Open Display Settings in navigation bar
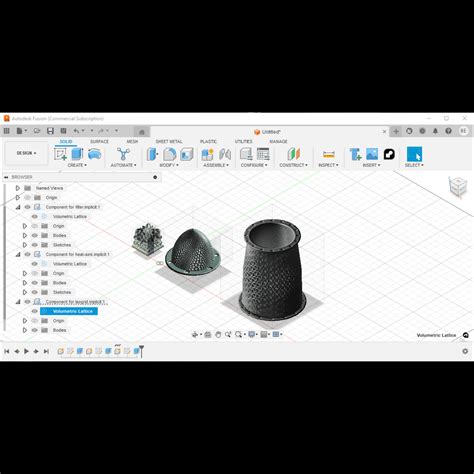Screen dimensions: 474x474 point(252,334)
